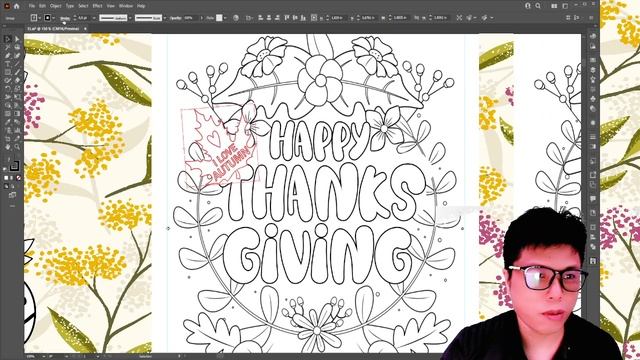Click the Stroke weight value field
640x360 pixels.
84,18
